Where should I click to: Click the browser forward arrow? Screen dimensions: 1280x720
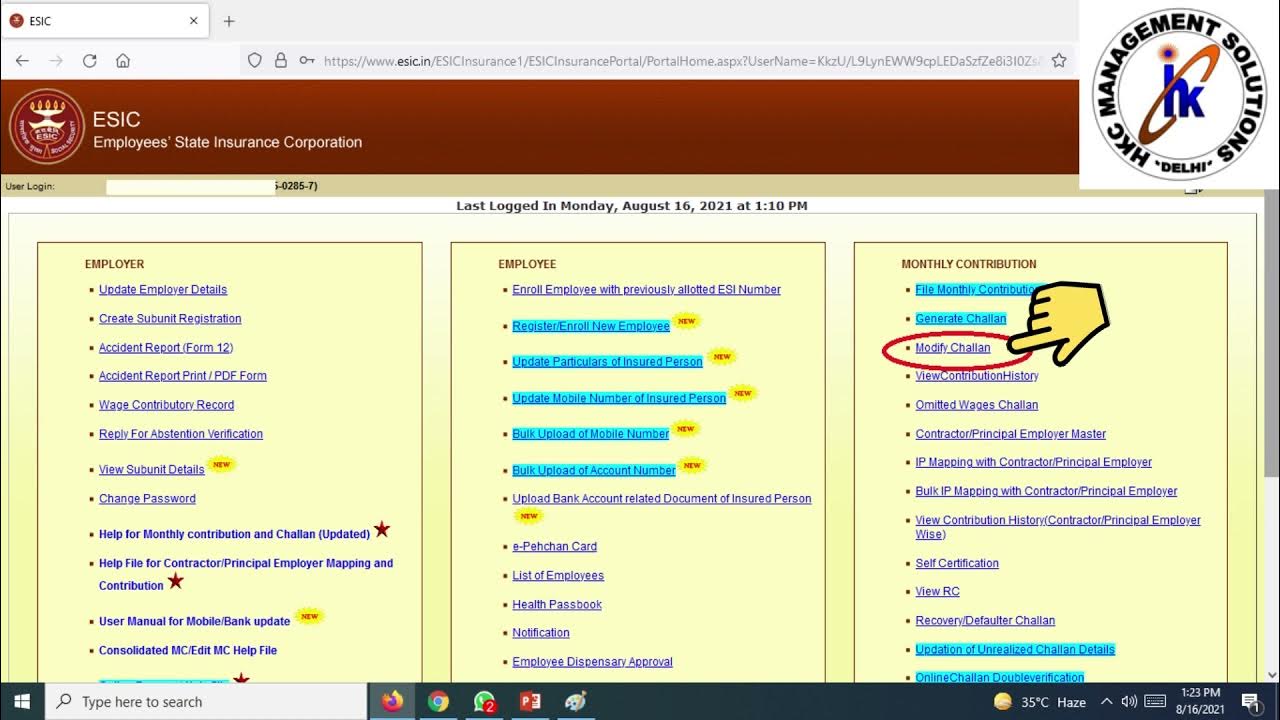click(x=56, y=61)
